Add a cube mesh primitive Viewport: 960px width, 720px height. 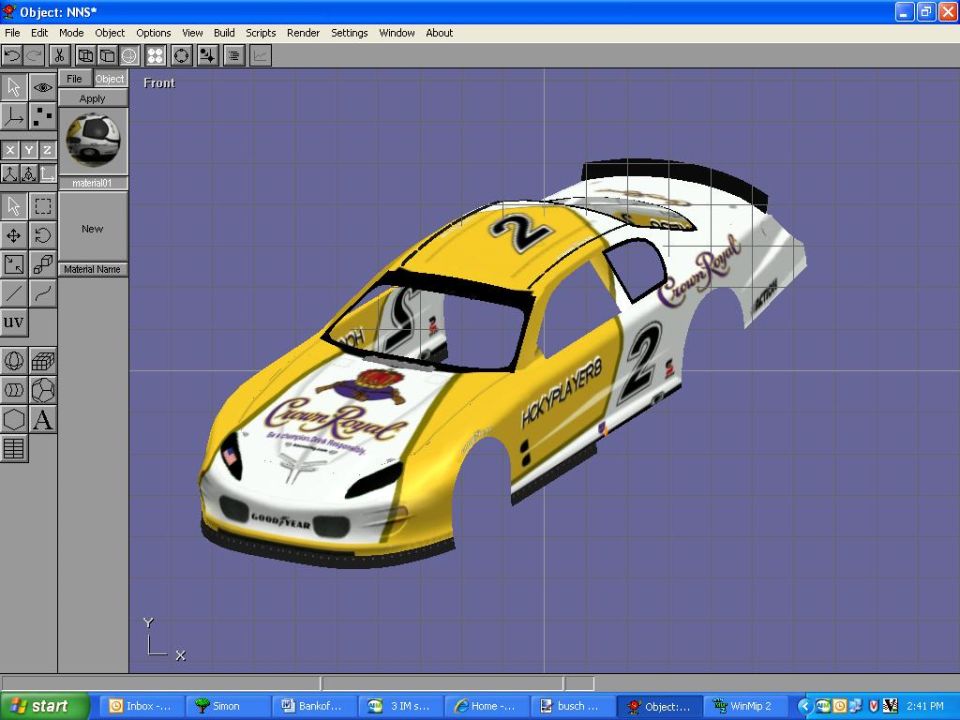[42, 361]
